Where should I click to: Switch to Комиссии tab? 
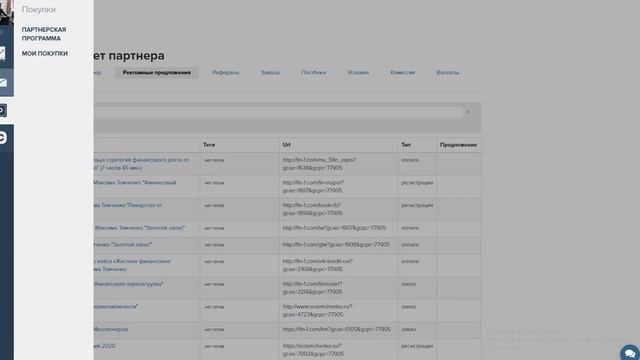[x=402, y=72]
